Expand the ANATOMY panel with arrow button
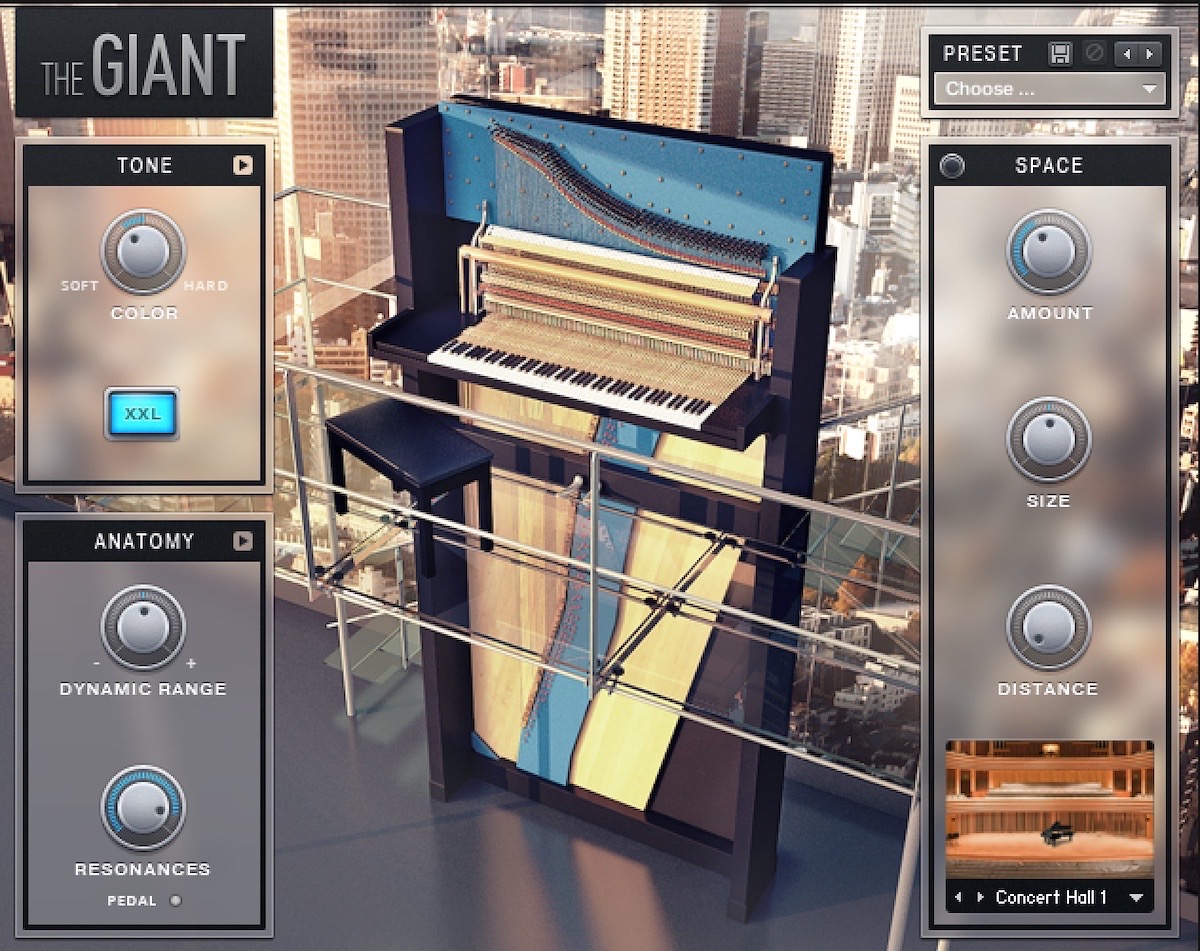The height and width of the screenshot is (951, 1200). [242, 541]
